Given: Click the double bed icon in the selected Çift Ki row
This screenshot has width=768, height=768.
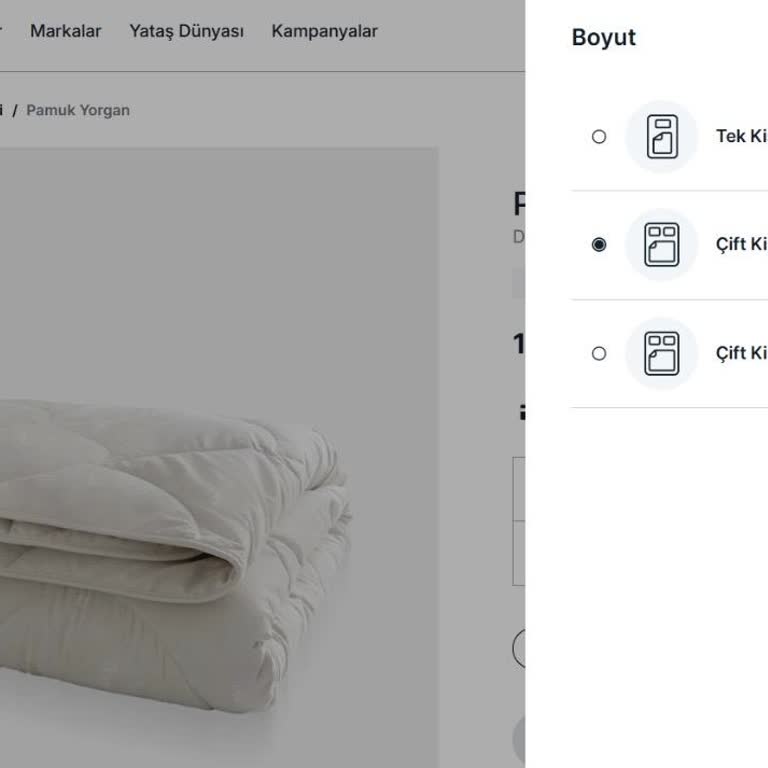Looking at the screenshot, I should point(661,245).
